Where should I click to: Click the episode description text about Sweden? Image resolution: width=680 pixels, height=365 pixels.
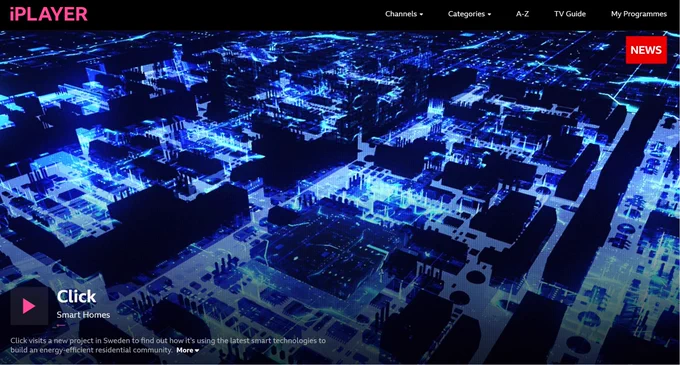(x=168, y=345)
